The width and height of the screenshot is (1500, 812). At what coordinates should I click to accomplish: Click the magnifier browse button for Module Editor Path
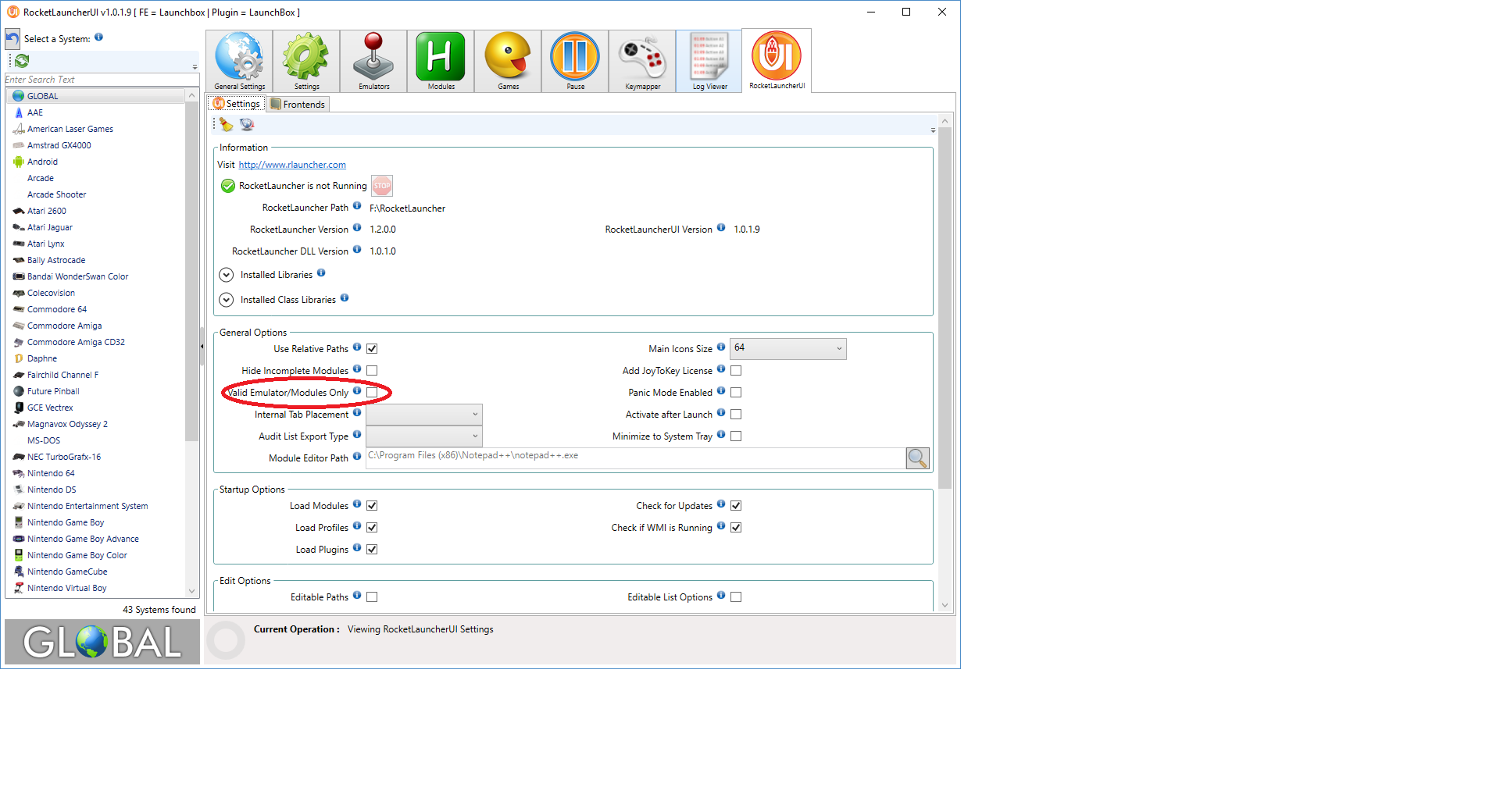pos(917,458)
